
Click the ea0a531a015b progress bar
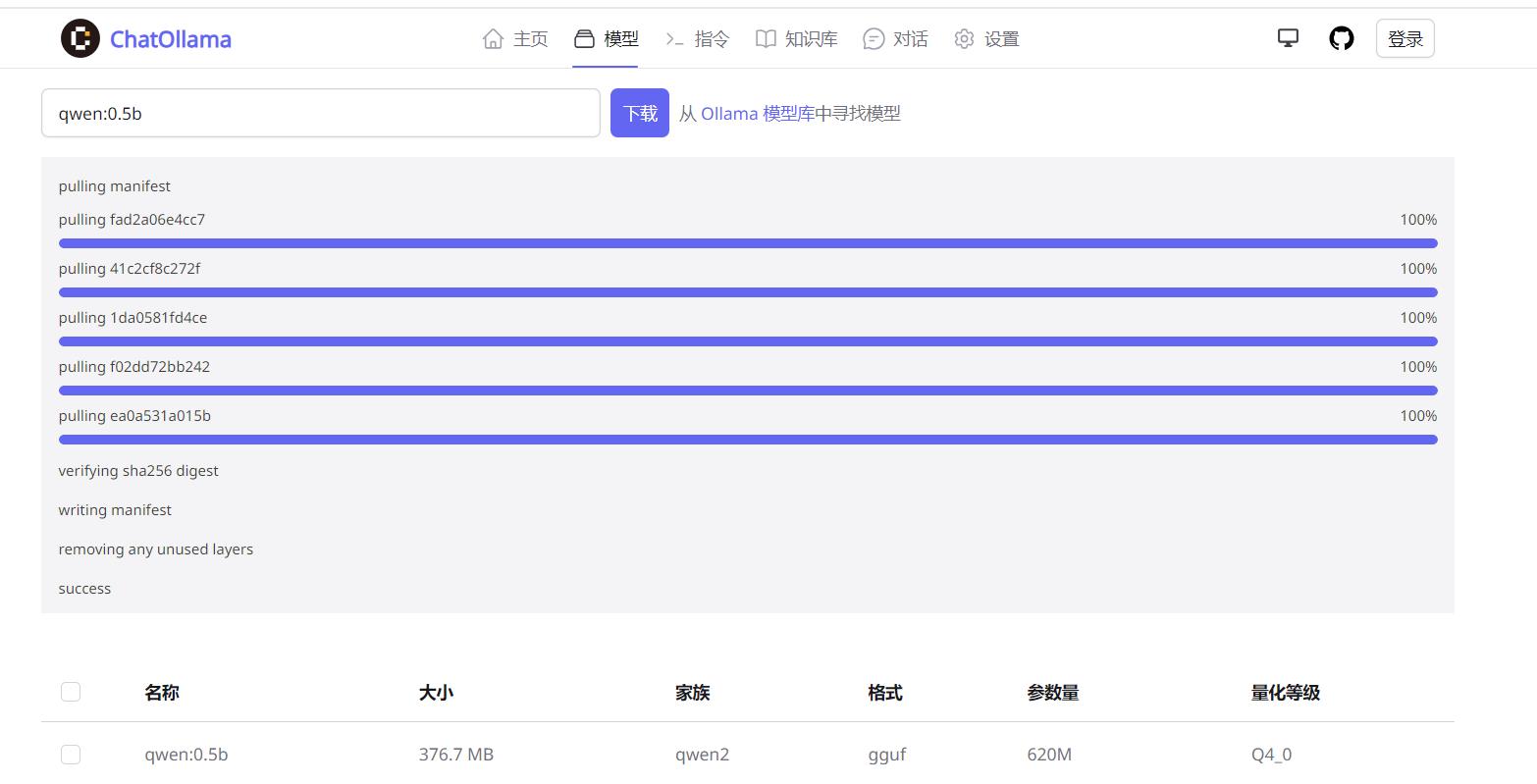tap(748, 440)
